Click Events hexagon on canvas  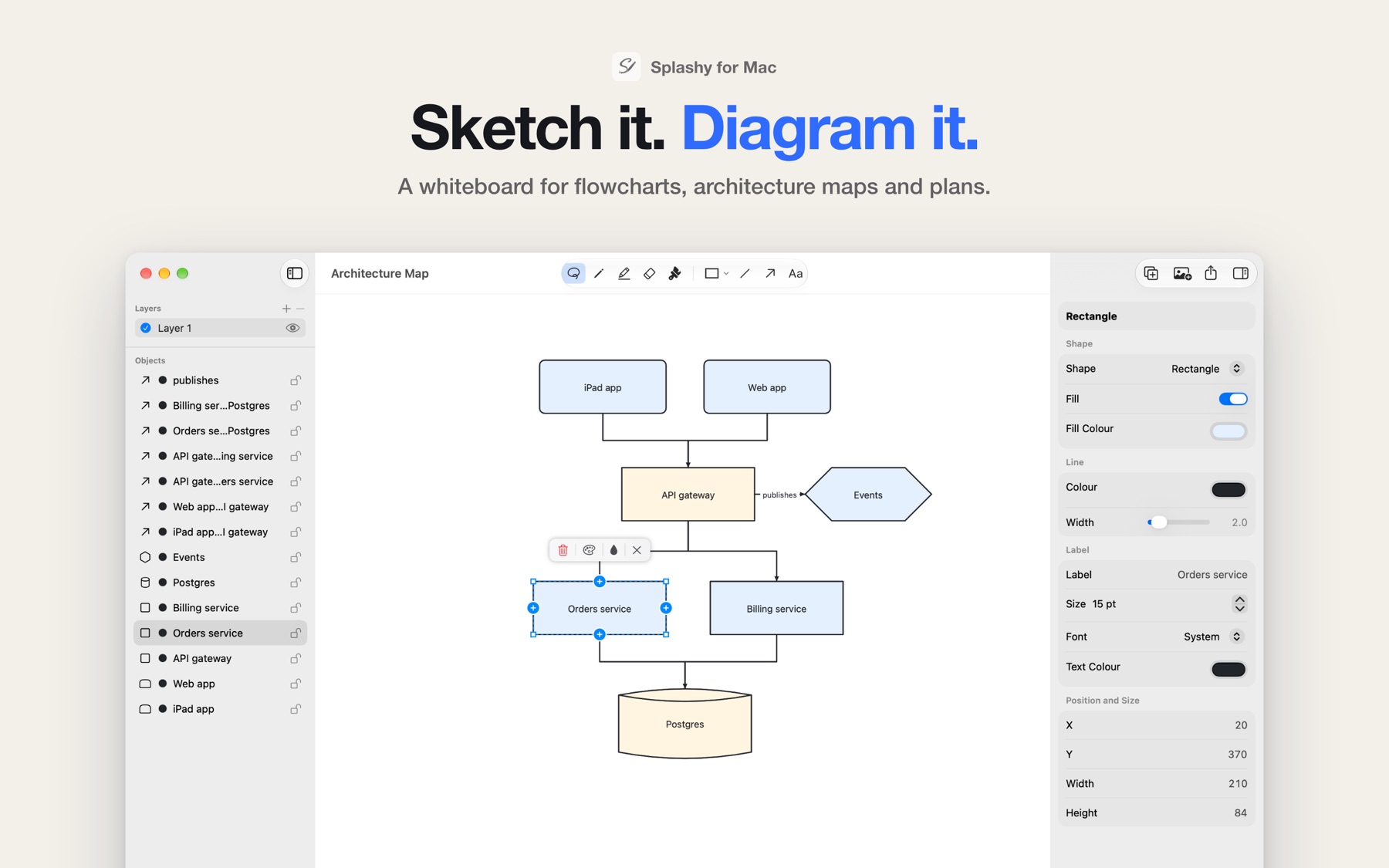868,495
